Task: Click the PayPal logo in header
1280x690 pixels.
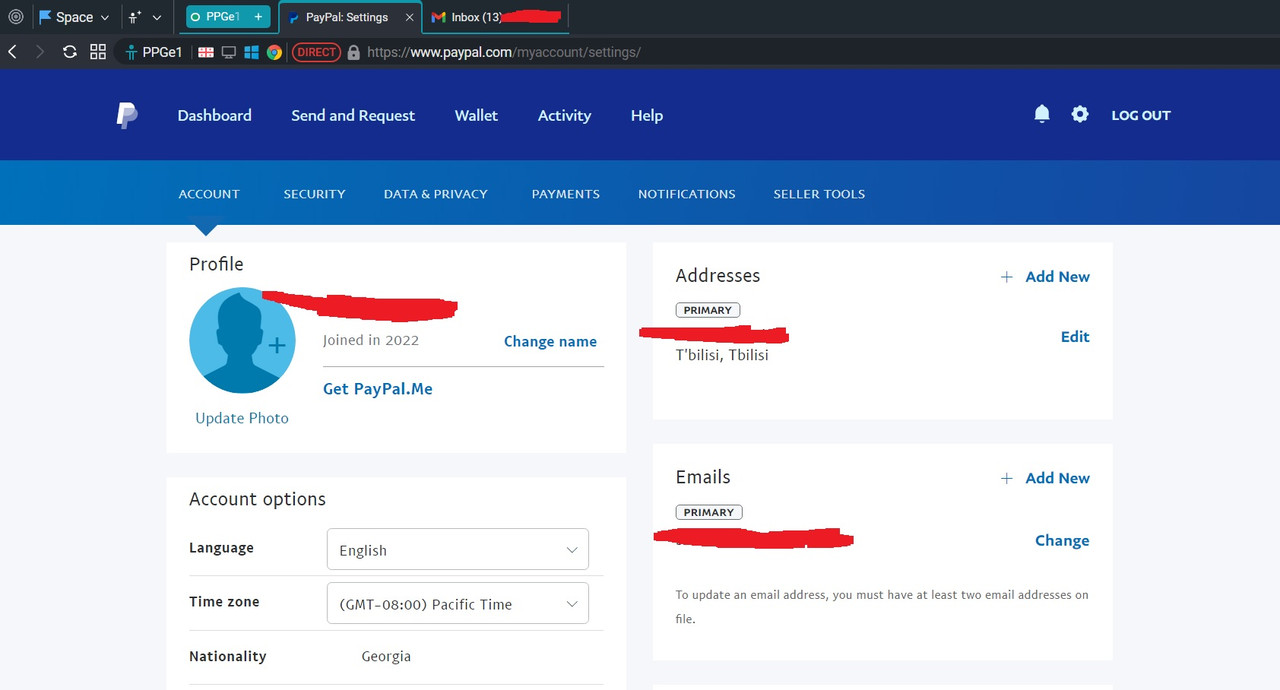Action: tap(126, 115)
